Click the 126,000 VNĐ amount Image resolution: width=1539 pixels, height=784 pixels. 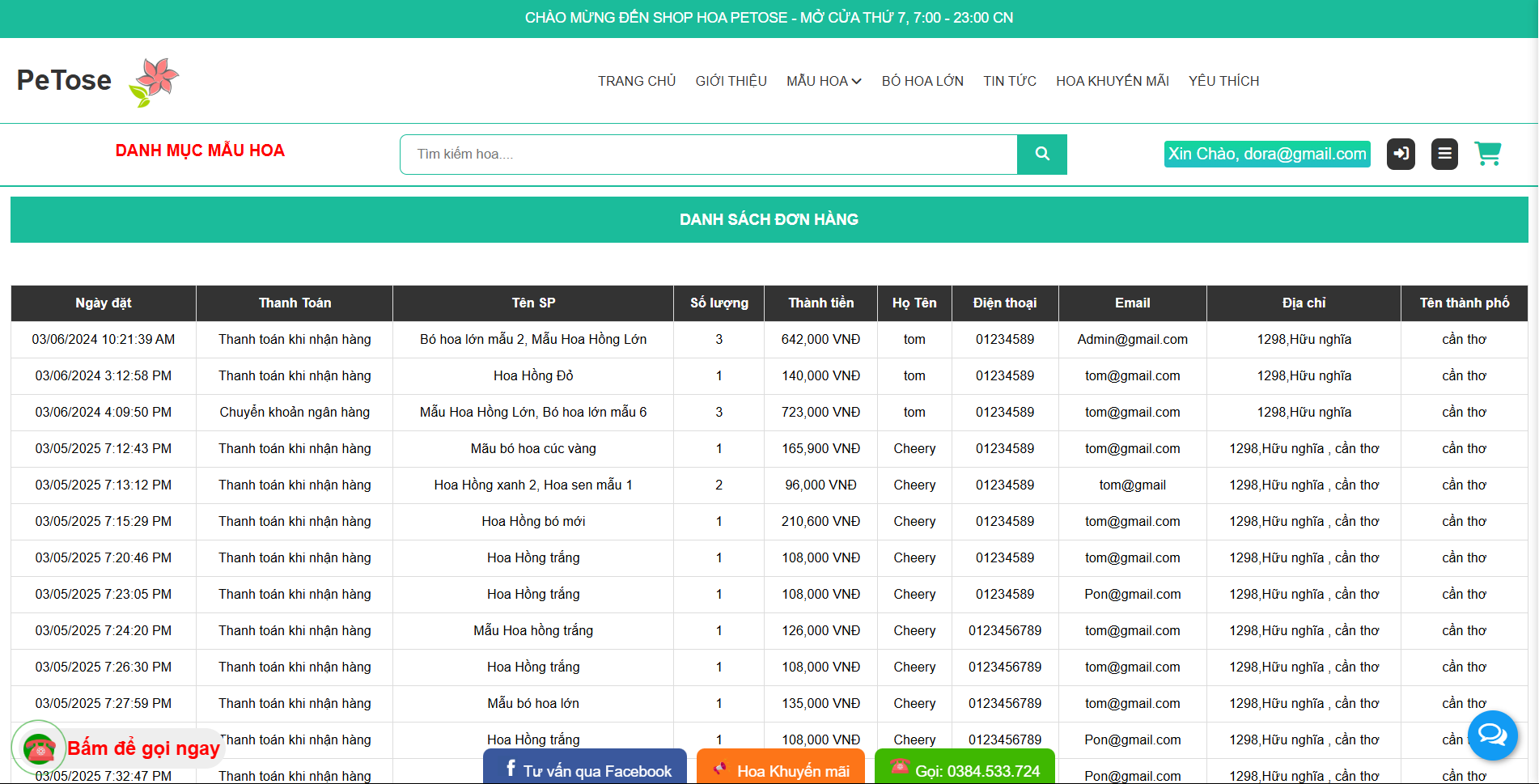point(821,630)
